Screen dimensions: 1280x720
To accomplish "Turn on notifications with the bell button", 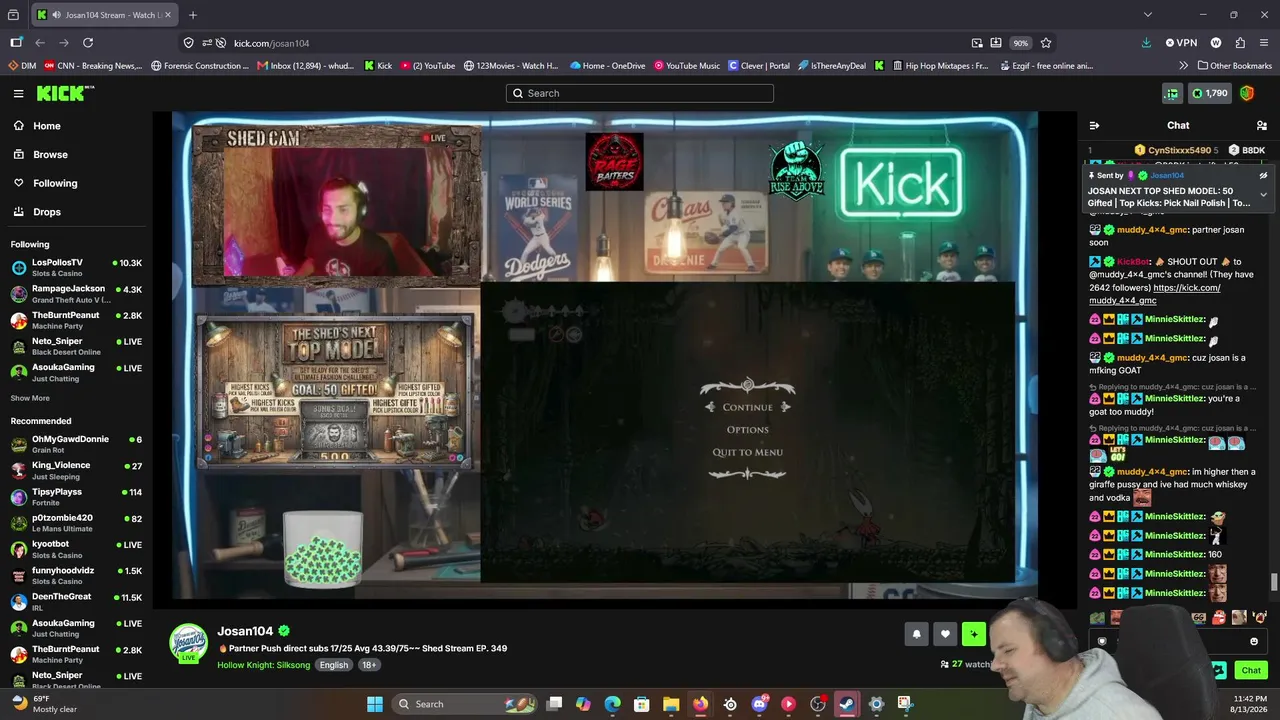I will click(916, 633).
